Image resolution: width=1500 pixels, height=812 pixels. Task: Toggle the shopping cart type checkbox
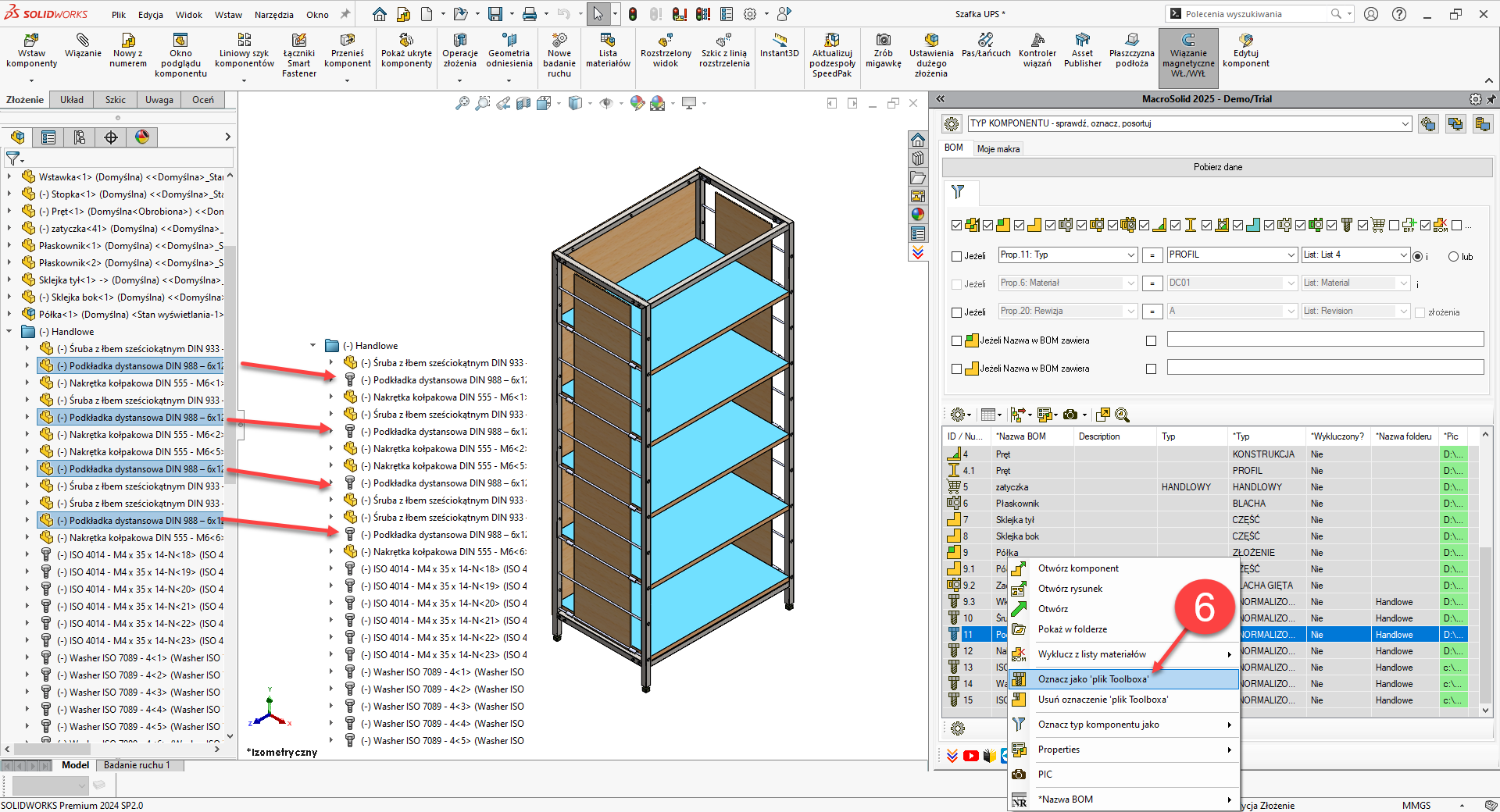click(1363, 226)
